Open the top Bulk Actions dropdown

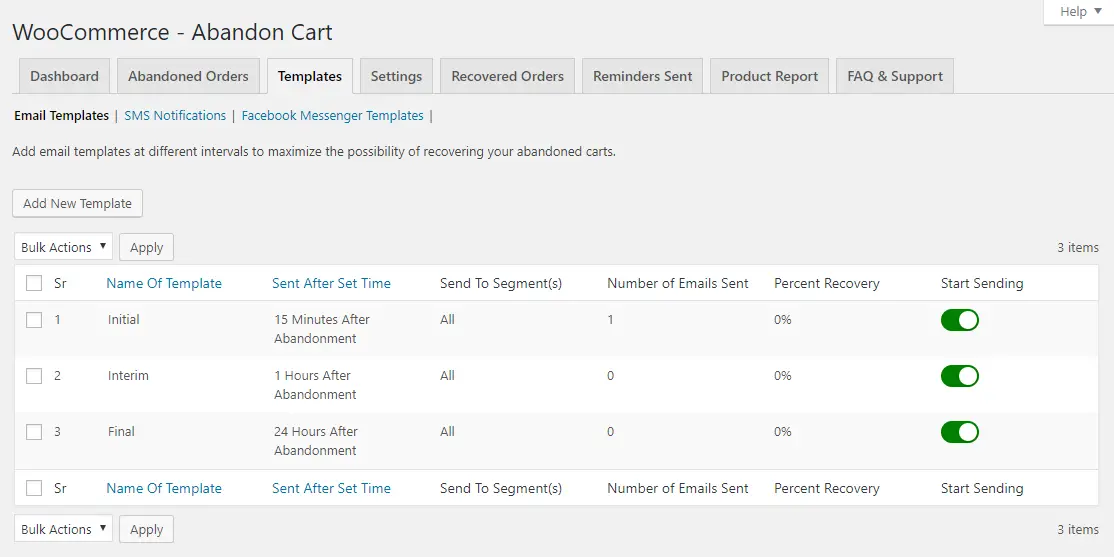(x=63, y=247)
